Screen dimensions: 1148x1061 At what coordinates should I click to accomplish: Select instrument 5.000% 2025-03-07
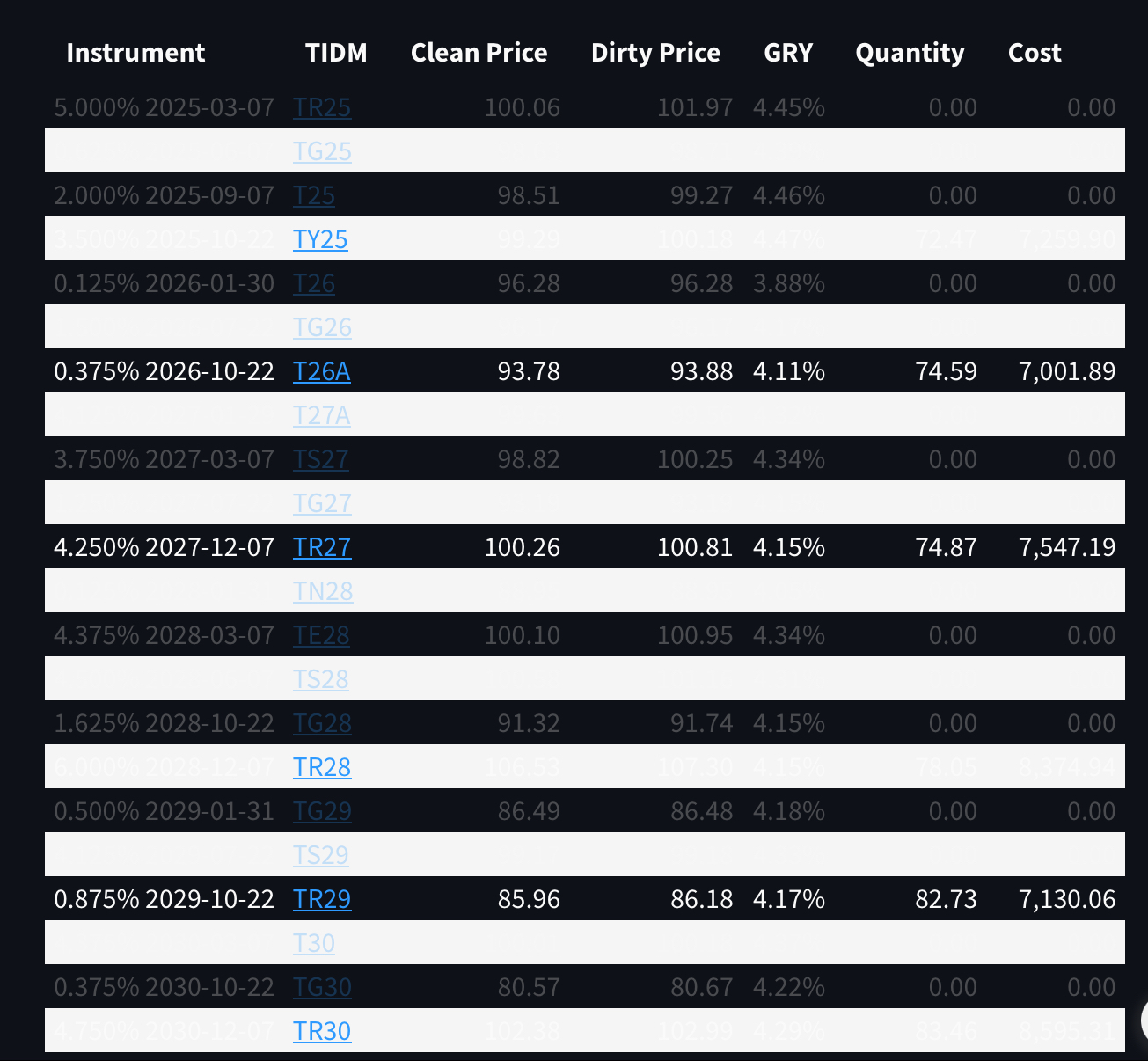point(165,107)
